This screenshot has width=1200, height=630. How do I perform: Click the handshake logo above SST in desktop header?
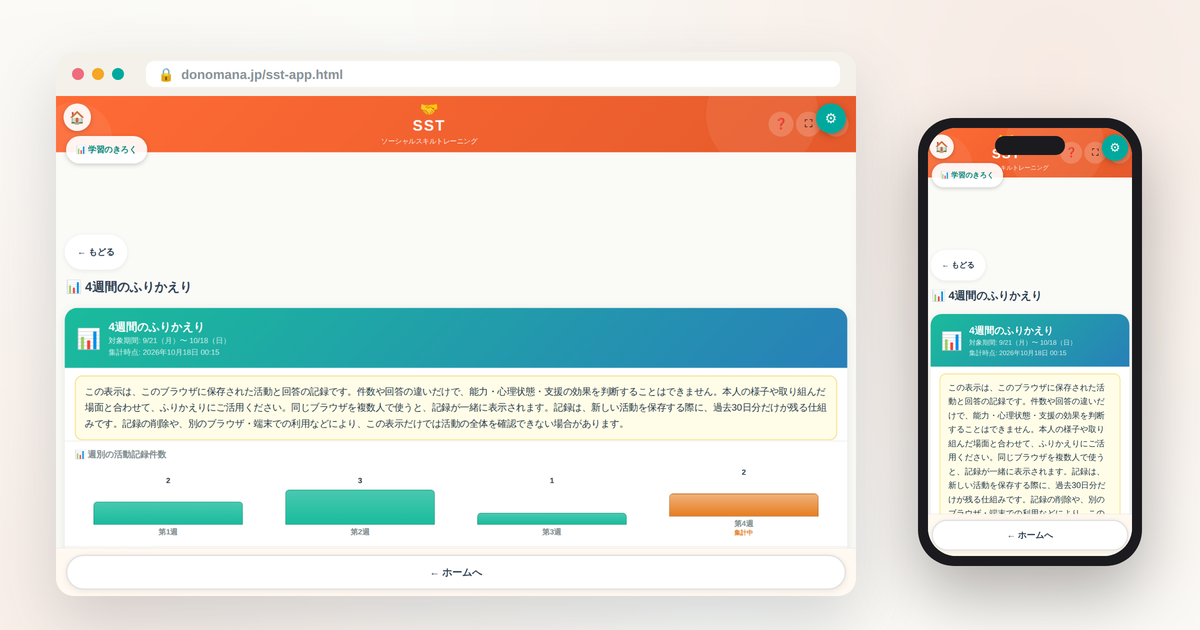[429, 109]
